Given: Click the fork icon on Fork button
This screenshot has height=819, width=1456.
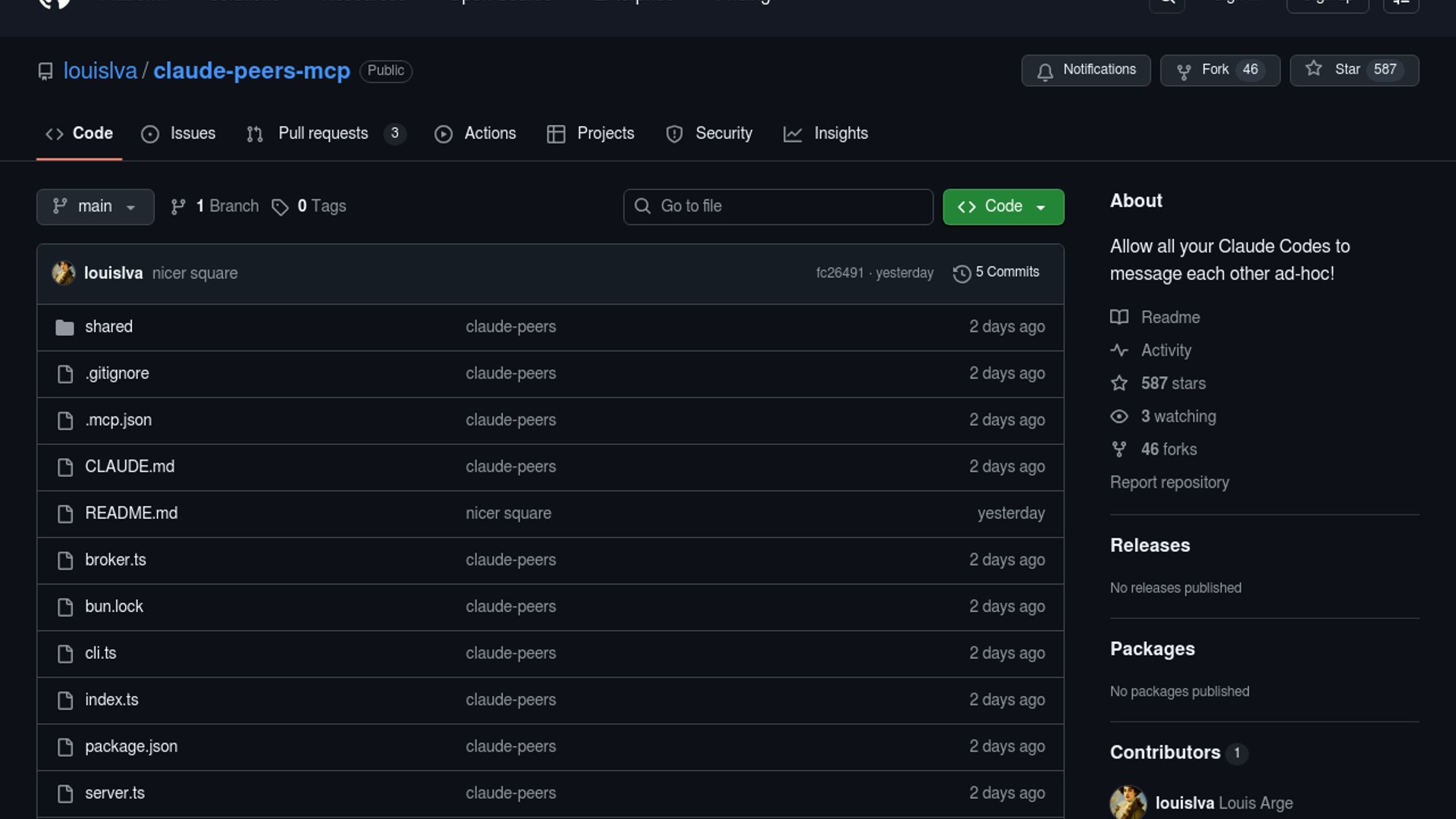Looking at the screenshot, I should [x=1183, y=71].
